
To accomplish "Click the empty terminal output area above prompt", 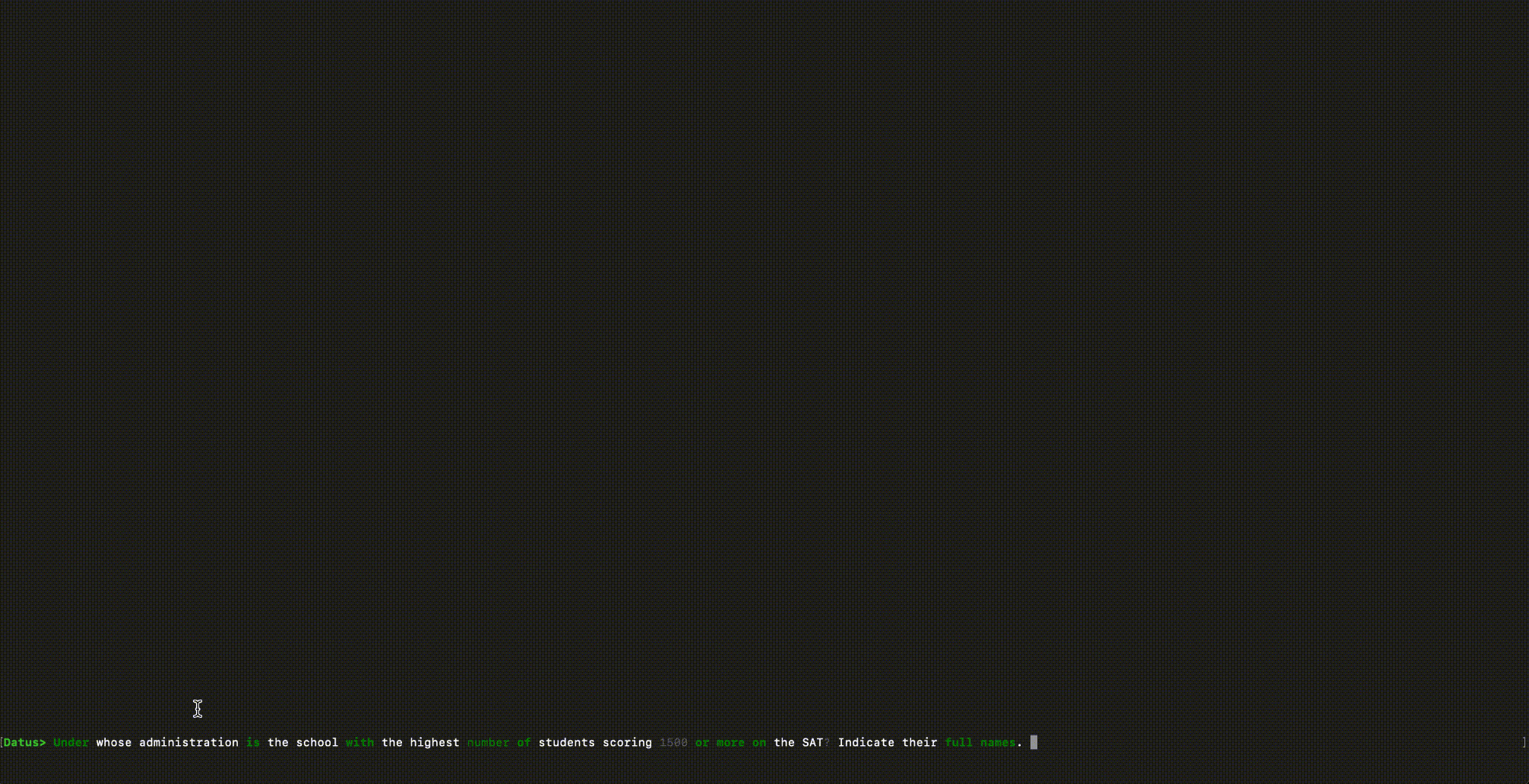I will tap(760, 342).
